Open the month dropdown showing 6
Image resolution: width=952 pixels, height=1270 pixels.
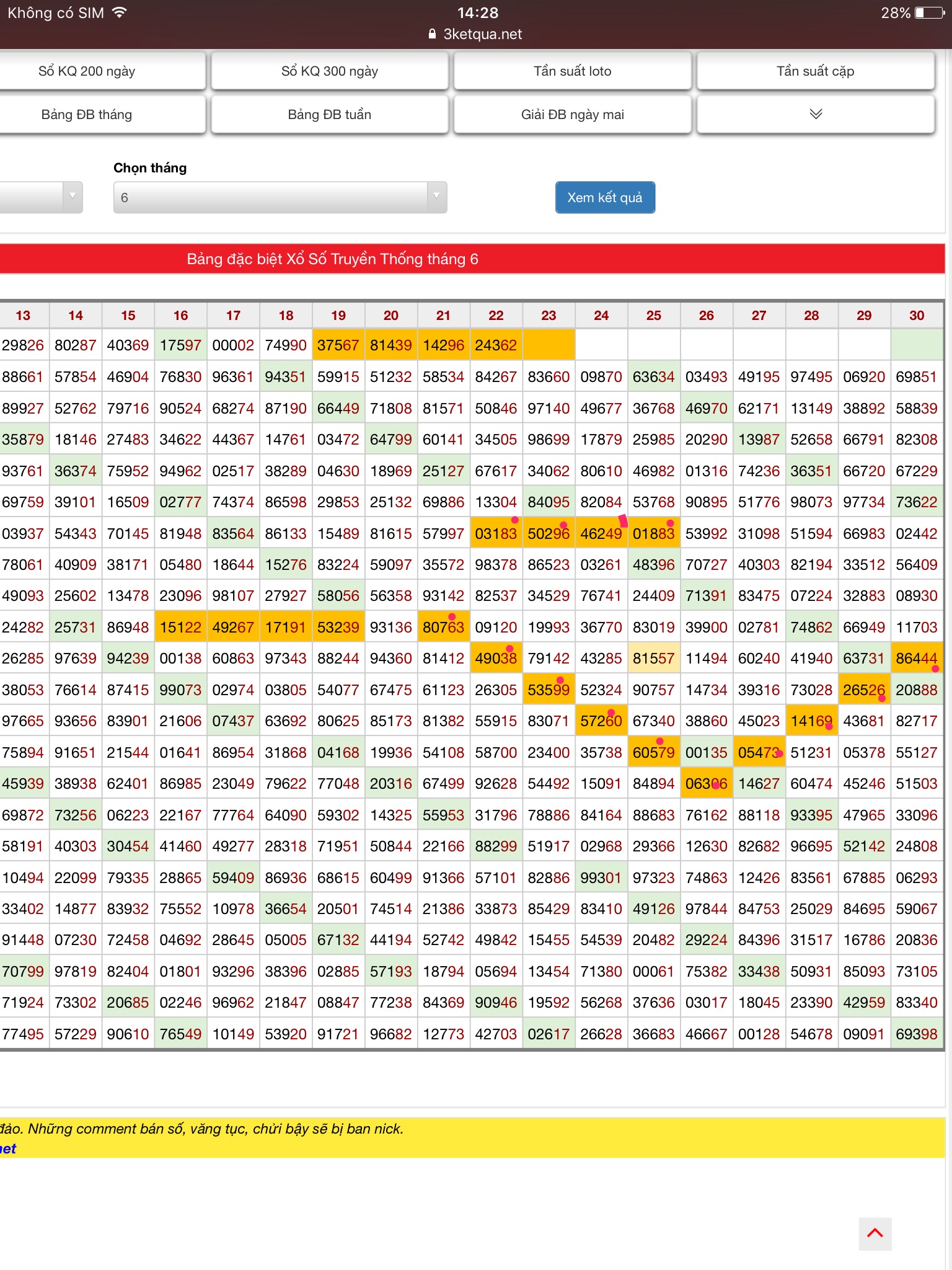coord(280,197)
